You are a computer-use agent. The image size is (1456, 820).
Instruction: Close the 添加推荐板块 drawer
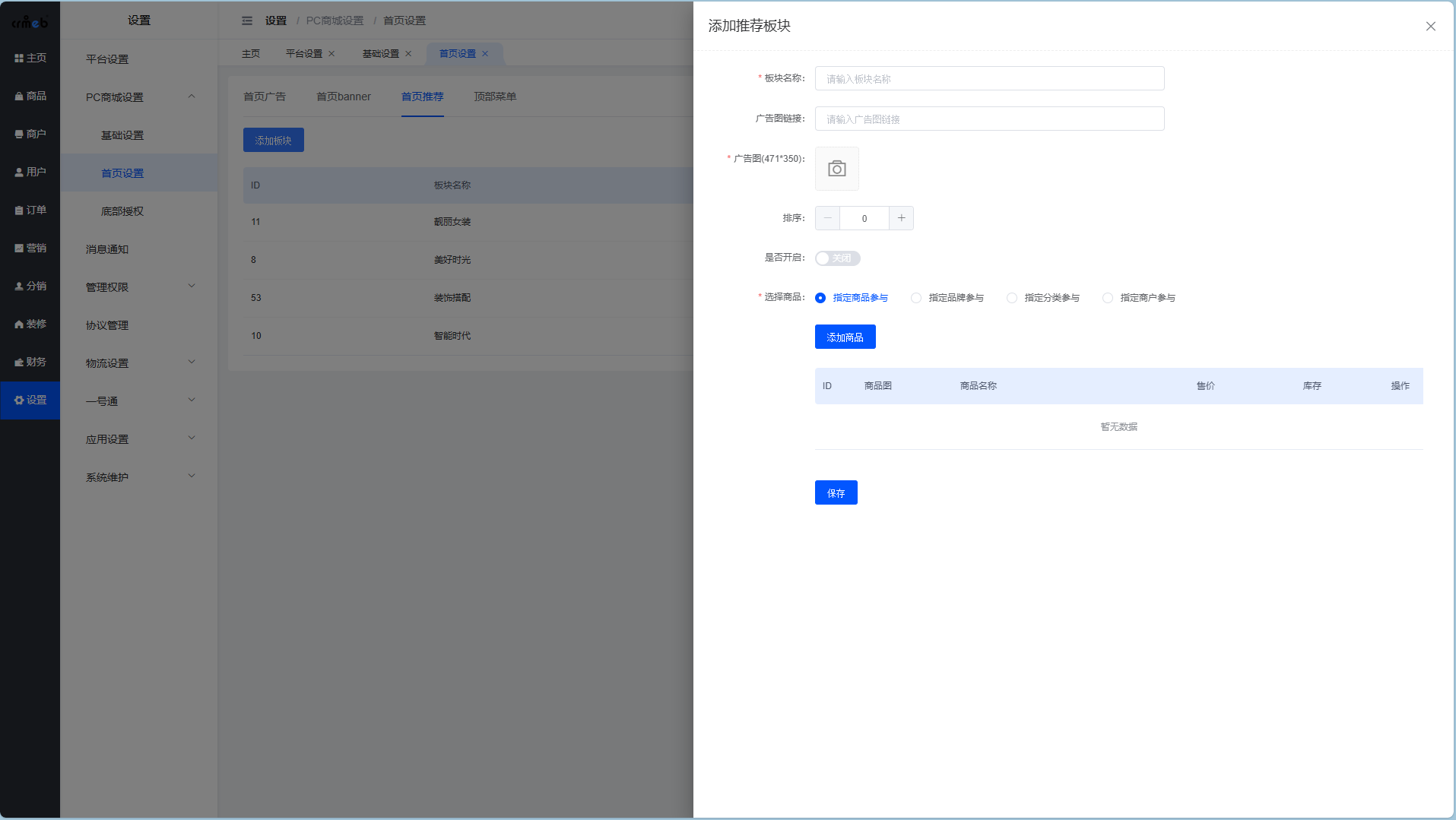pyautogui.click(x=1430, y=26)
